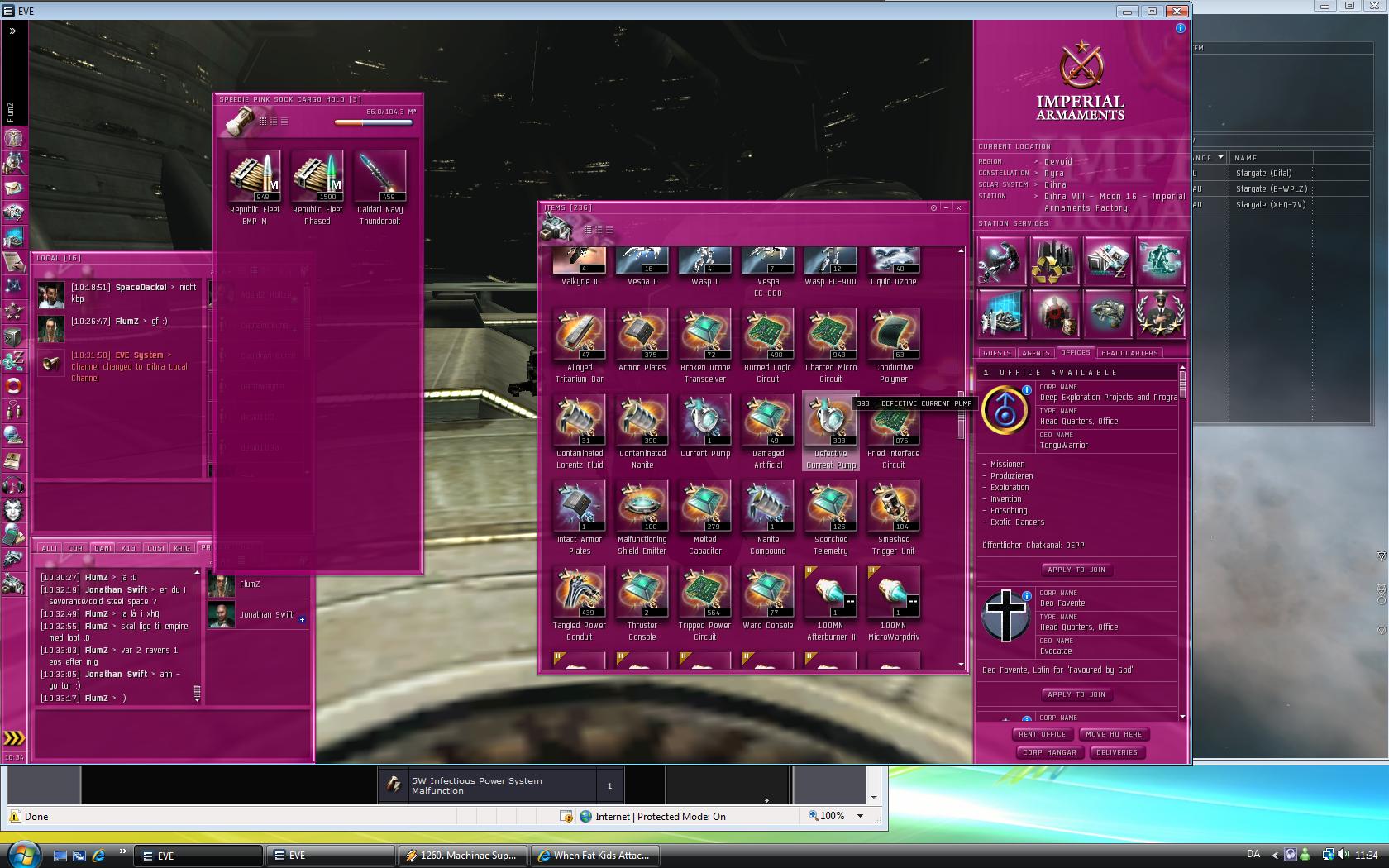The image size is (1389, 868).
Task: Open 'When Fat Kids Attac...' taskbar window
Action: [x=594, y=856]
